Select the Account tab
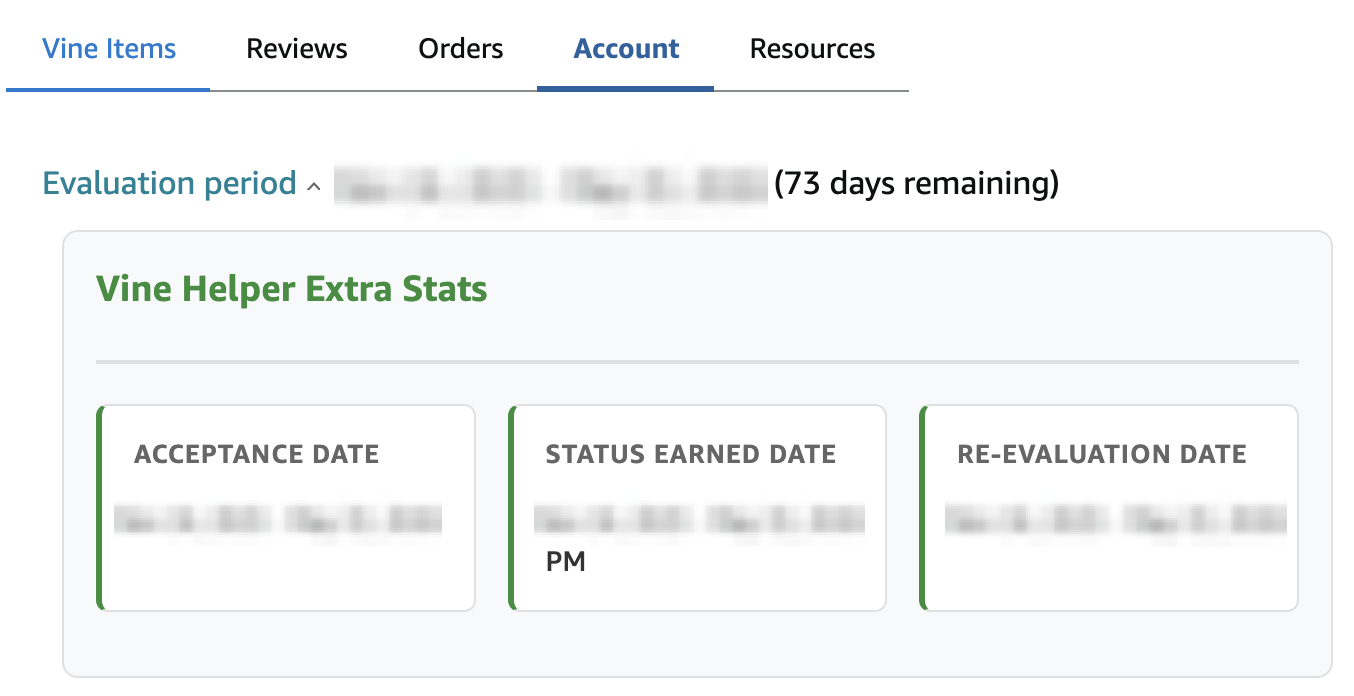This screenshot has width=1354, height=696. 626,49
